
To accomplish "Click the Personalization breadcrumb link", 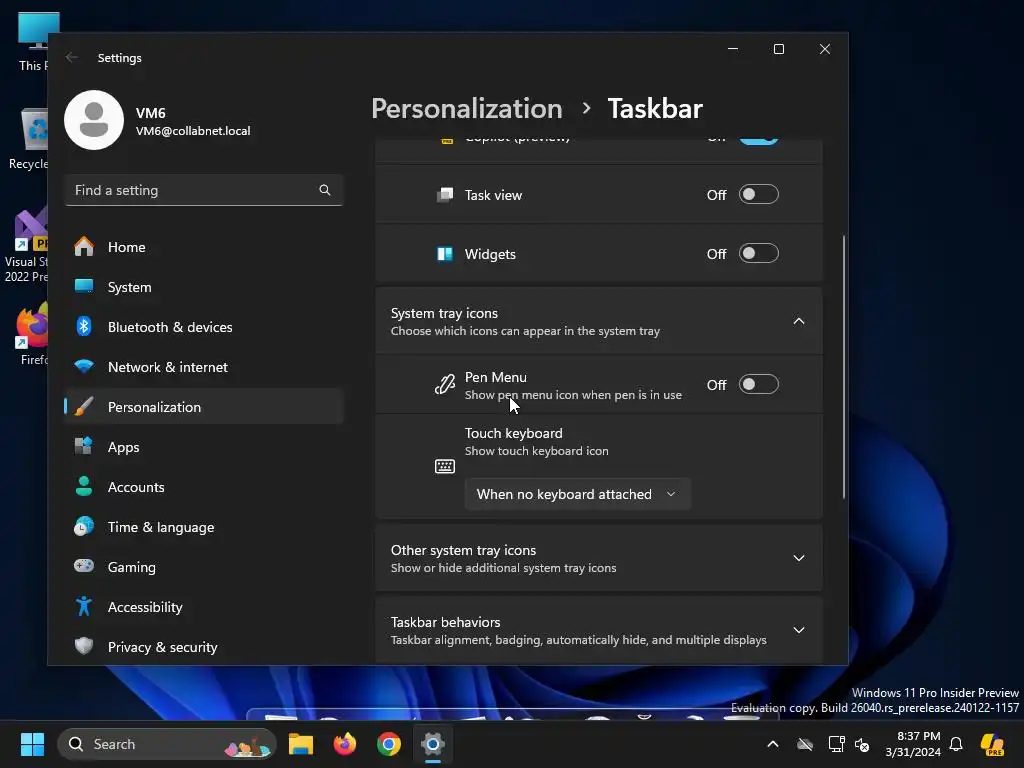I will click(x=466, y=108).
